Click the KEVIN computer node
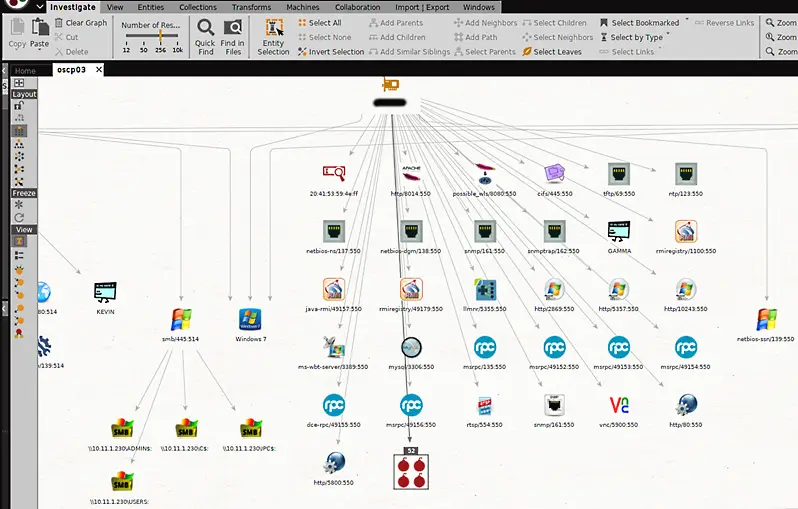The height and width of the screenshot is (509, 798). click(x=105, y=292)
